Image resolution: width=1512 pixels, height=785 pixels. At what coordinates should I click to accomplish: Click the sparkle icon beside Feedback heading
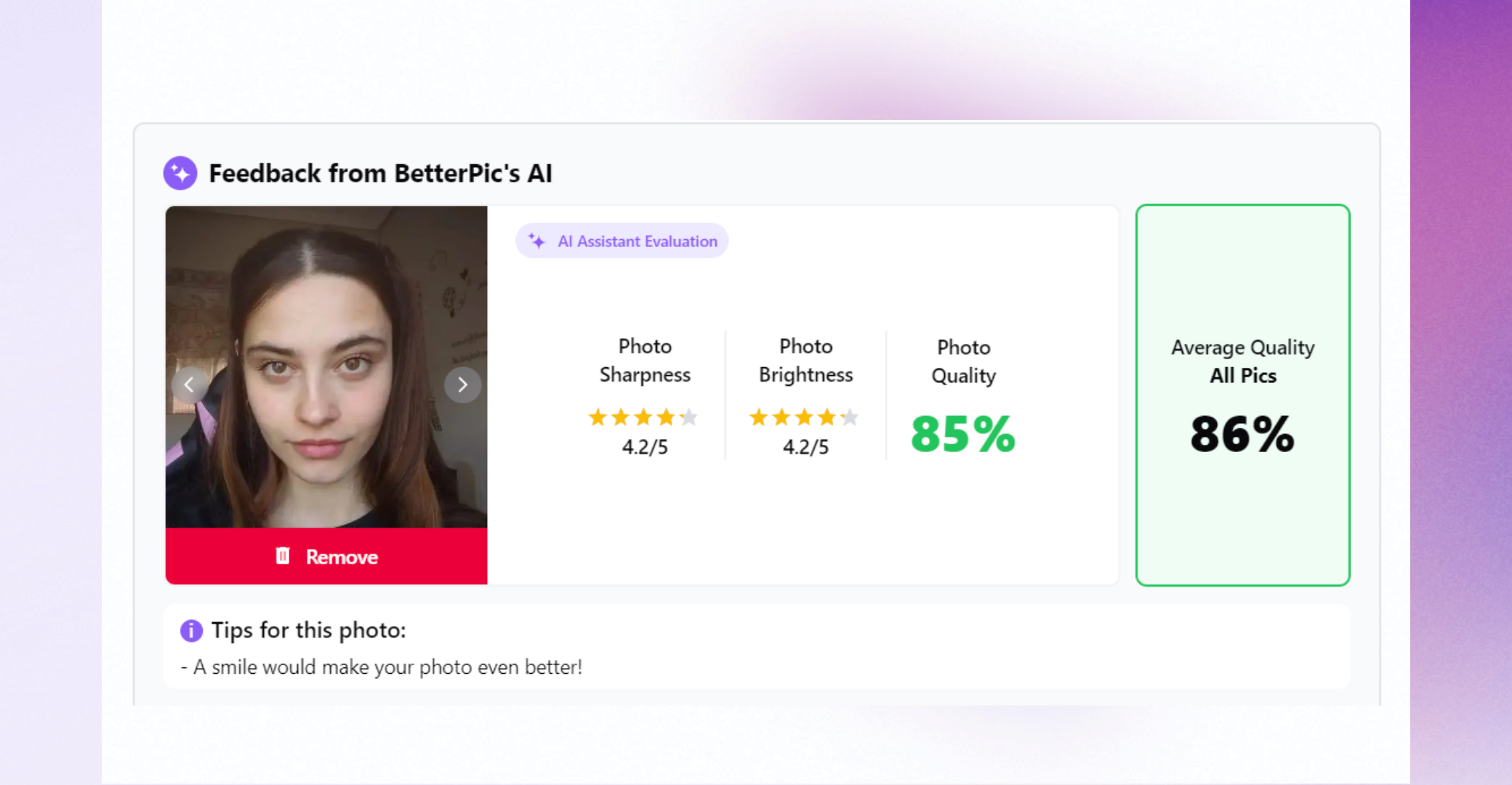click(180, 173)
